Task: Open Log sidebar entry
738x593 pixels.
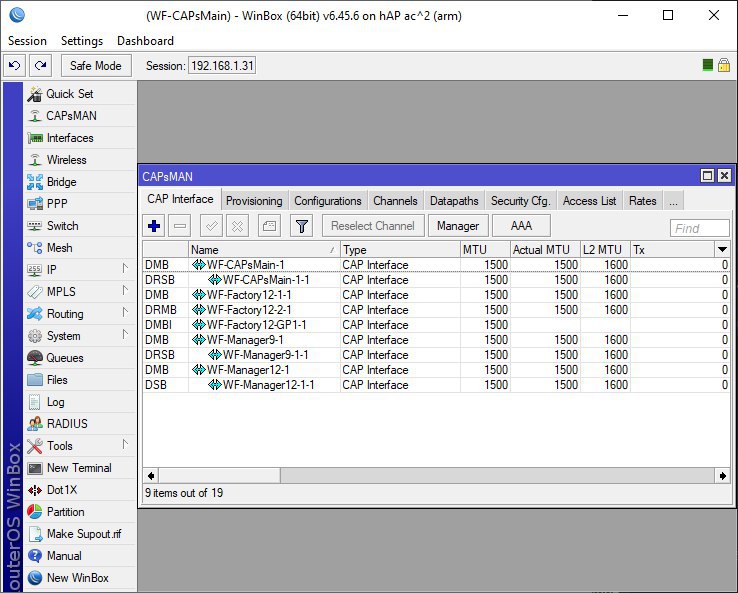Action: 79,402
